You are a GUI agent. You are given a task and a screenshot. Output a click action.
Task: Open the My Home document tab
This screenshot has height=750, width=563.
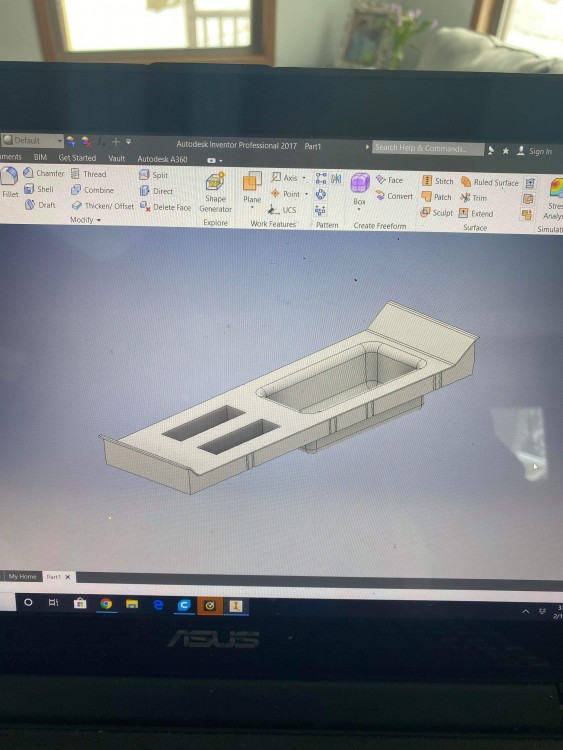22,576
